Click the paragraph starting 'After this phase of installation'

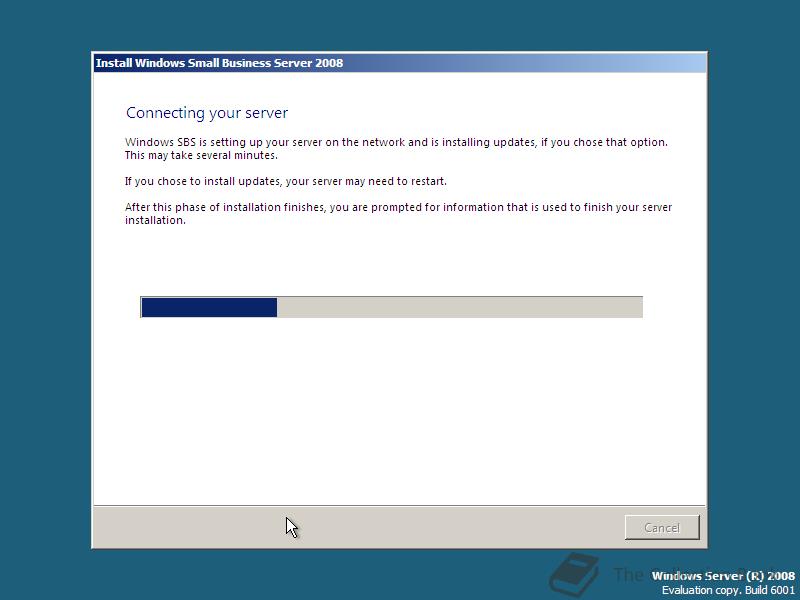pyautogui.click(x=398, y=213)
